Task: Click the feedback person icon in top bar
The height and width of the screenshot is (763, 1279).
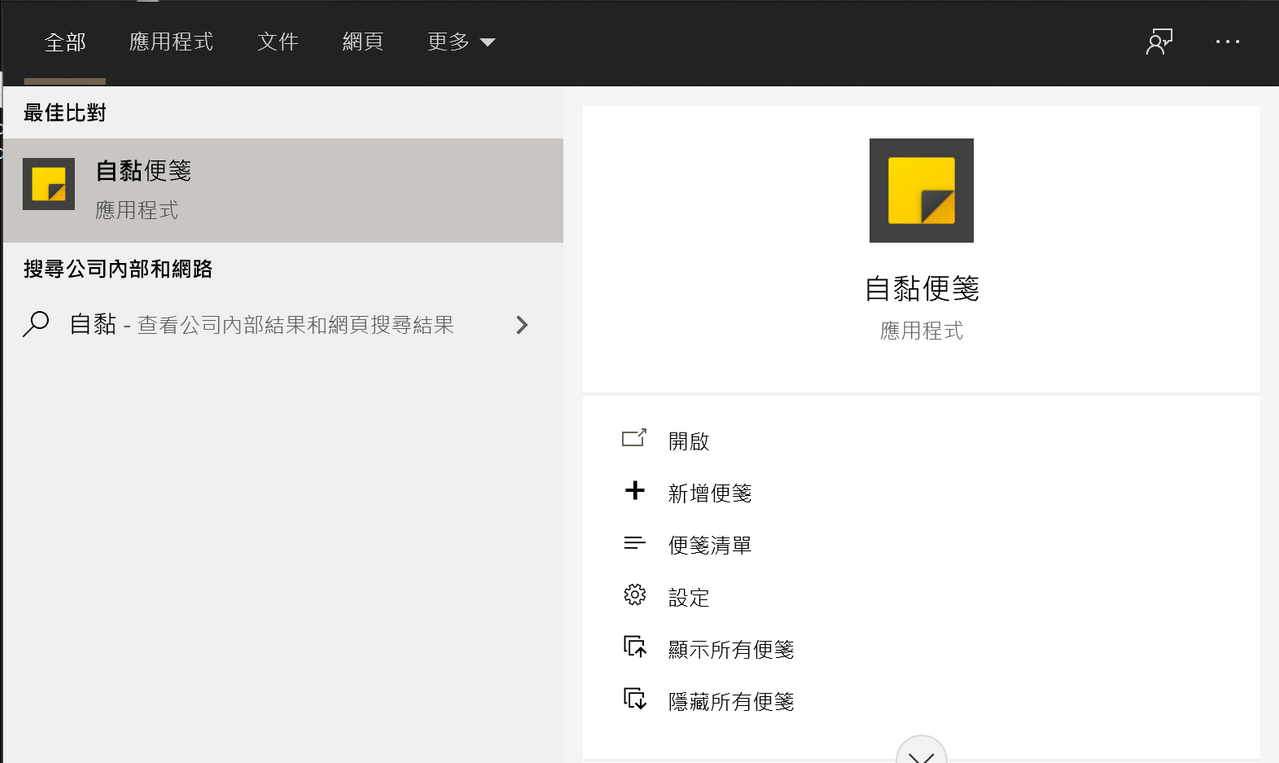Action: pyautogui.click(x=1159, y=42)
